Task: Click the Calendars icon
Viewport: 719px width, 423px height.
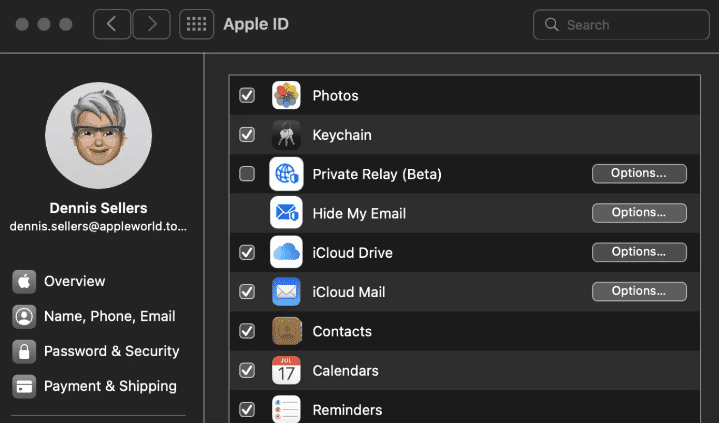Action: pyautogui.click(x=286, y=370)
